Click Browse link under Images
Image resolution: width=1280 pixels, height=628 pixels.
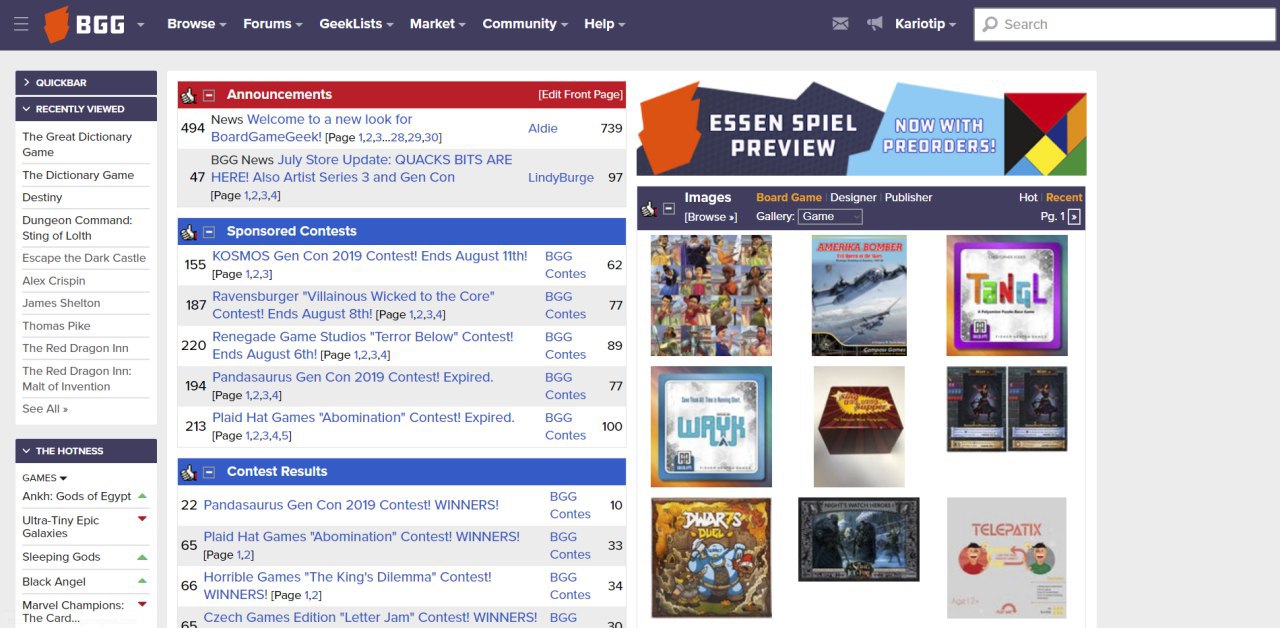pos(711,217)
